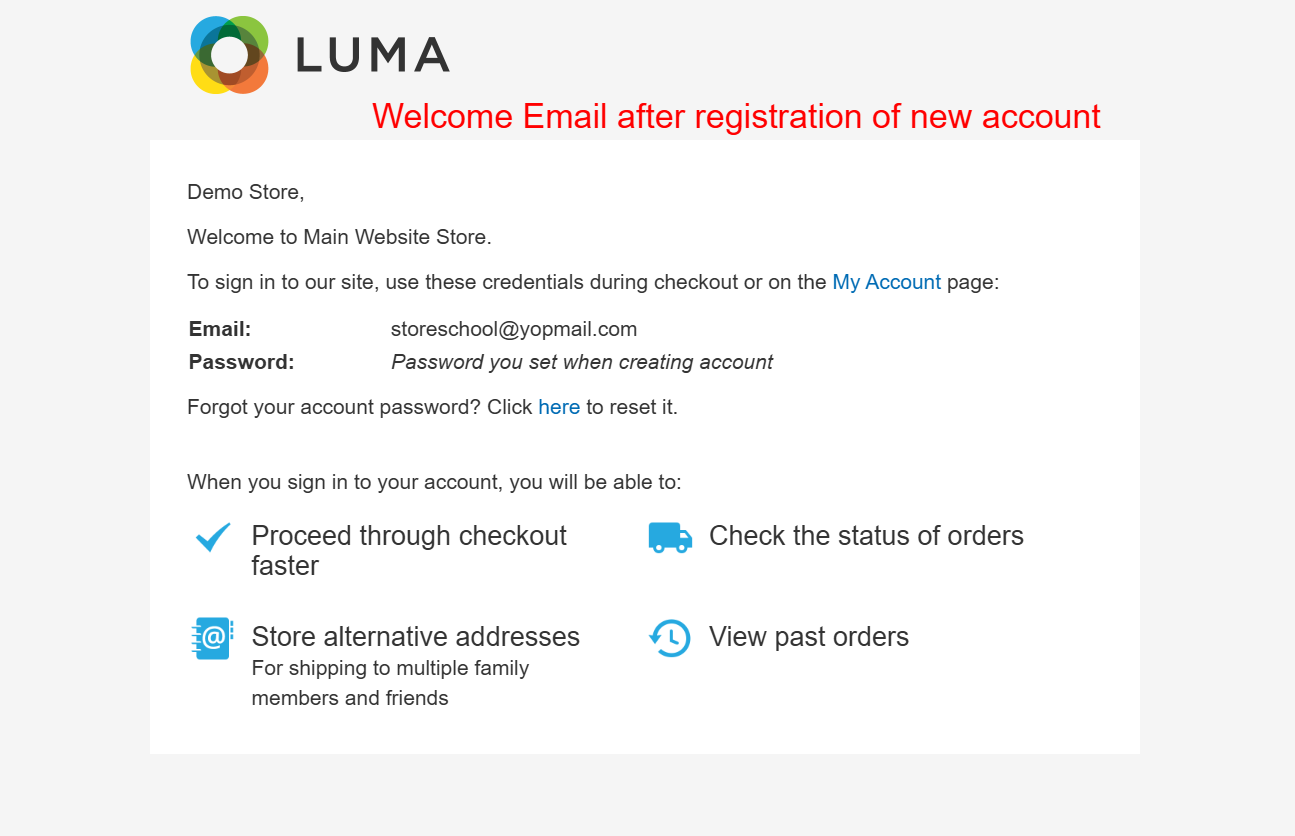Click the 'here' password reset link

[x=559, y=407]
